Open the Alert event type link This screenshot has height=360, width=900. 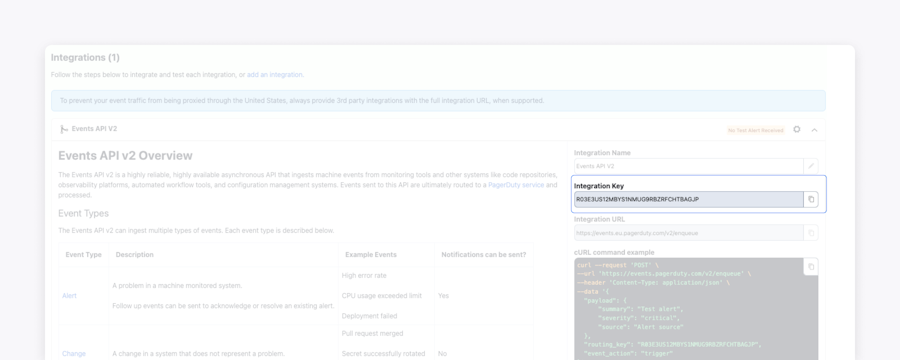pyautogui.click(x=69, y=296)
